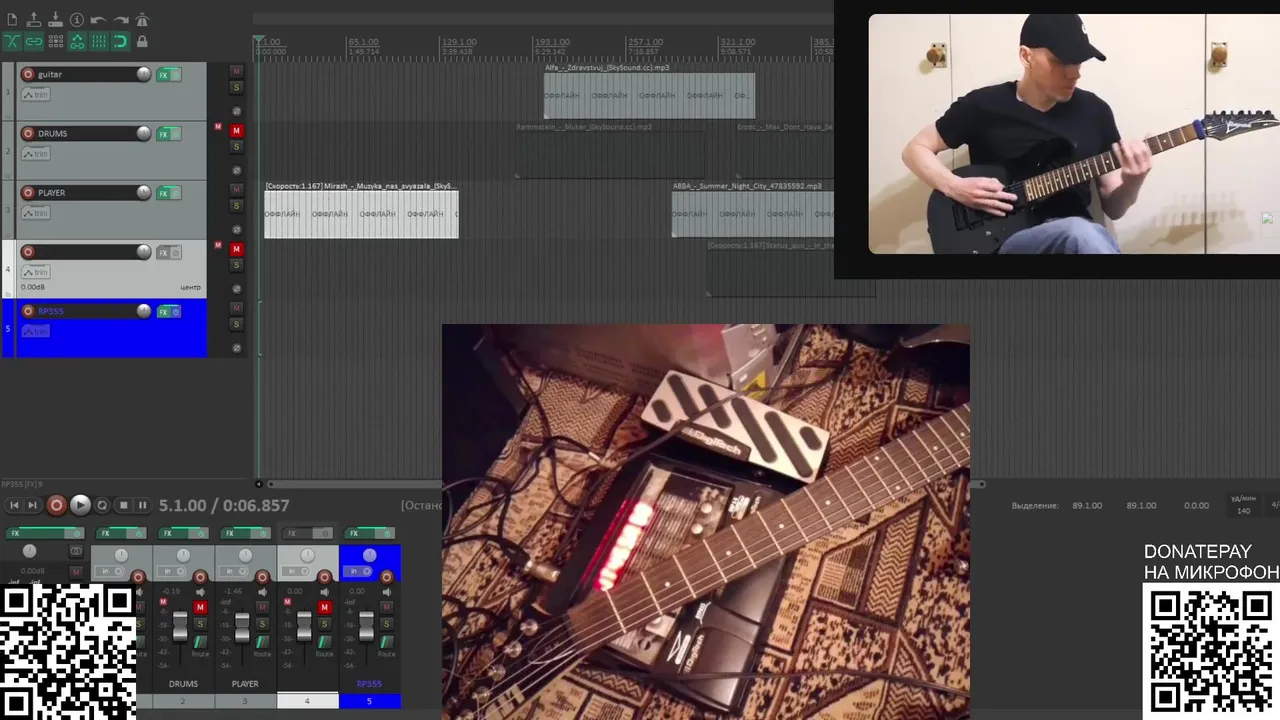Screen dimensions: 1280x720
Task: Solo the PLAYER track in track panel
Action: point(236,205)
